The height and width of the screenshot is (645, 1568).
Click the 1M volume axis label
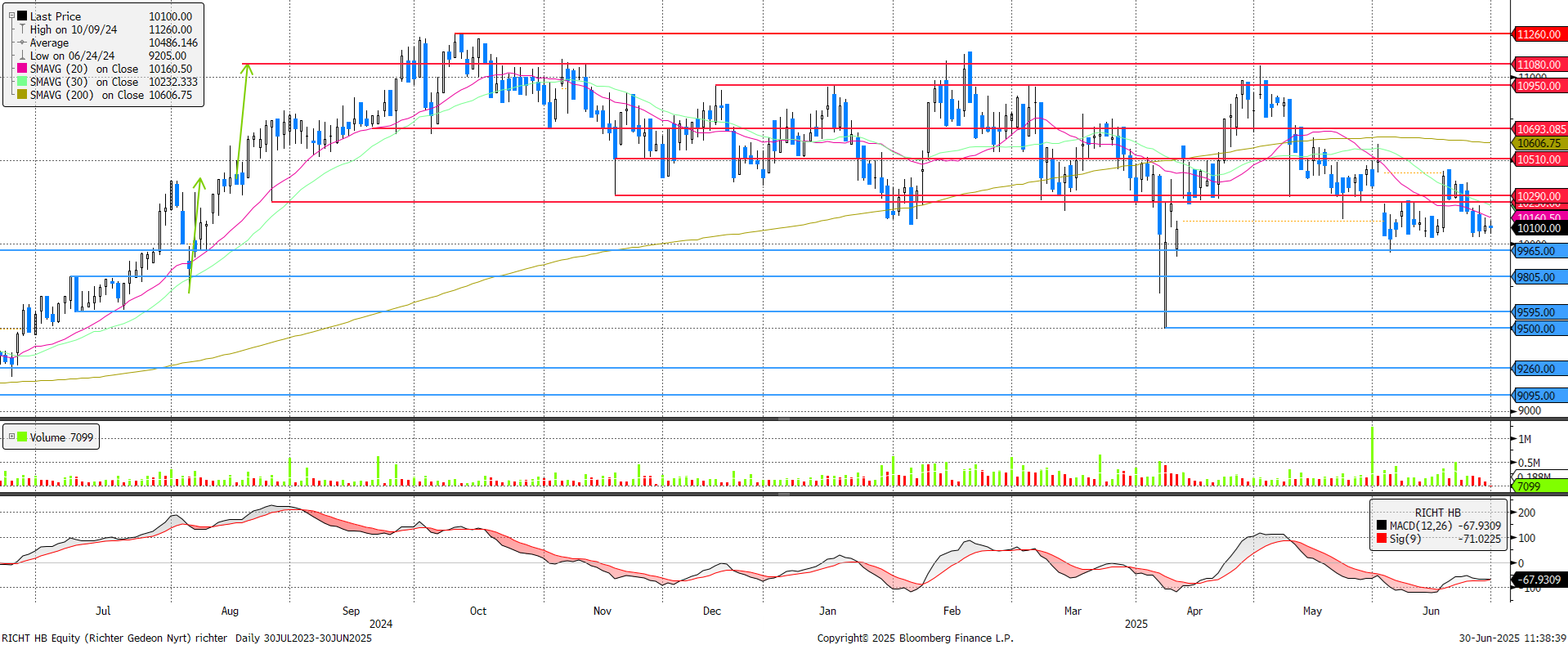(x=1525, y=439)
